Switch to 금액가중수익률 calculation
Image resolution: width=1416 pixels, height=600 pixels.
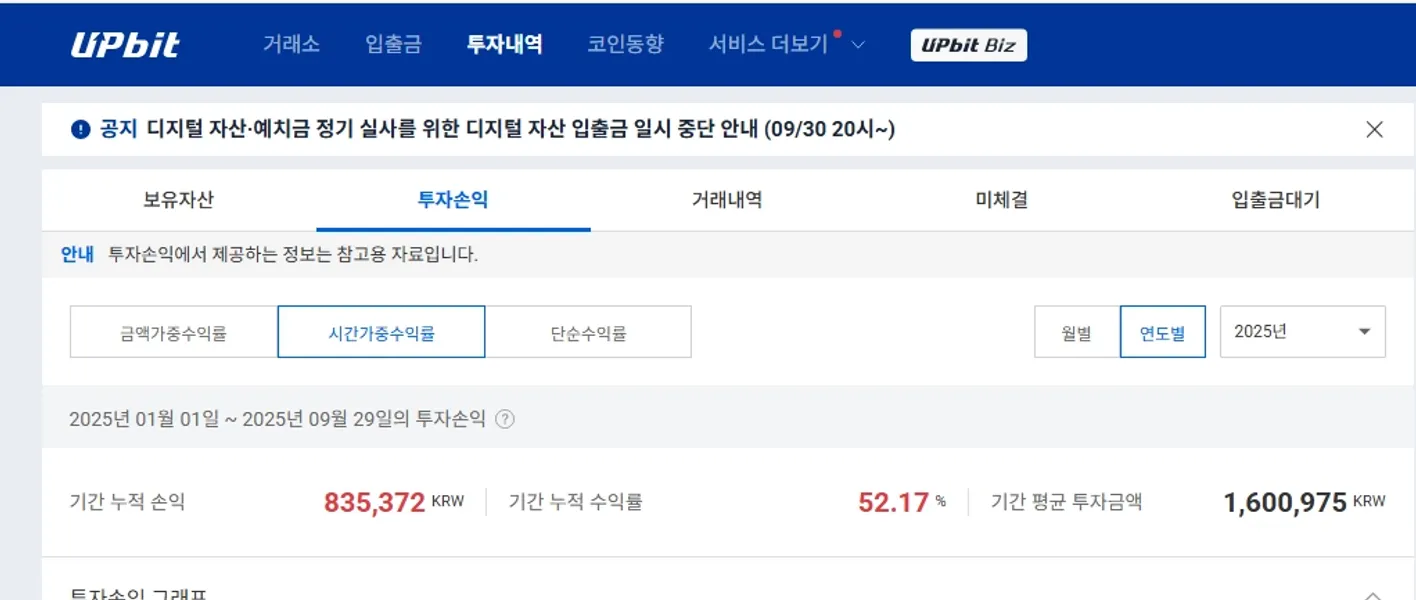(172, 331)
